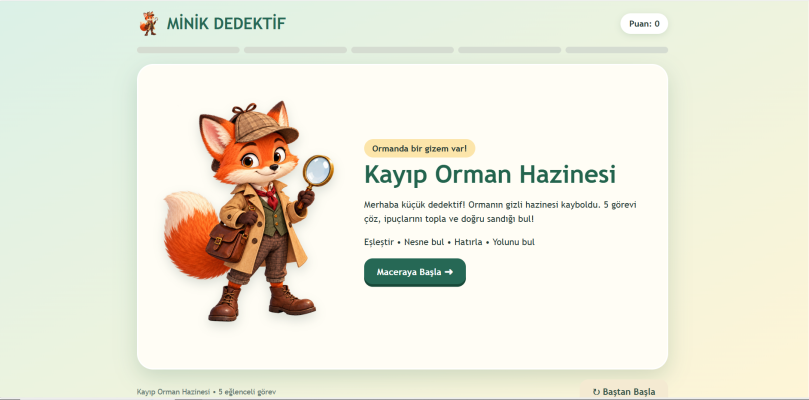
Task: Click the third progress bar segment
Action: coord(402,50)
